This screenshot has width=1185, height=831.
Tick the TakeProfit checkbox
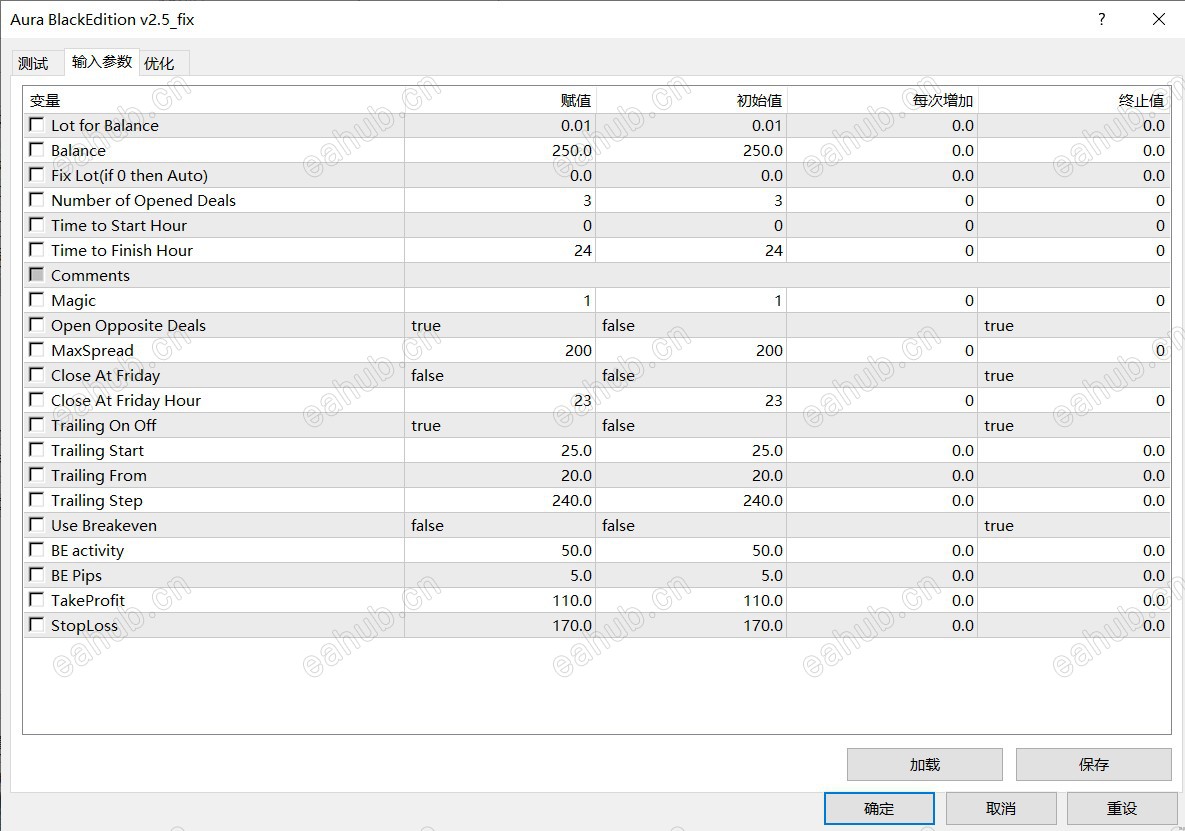[36, 600]
